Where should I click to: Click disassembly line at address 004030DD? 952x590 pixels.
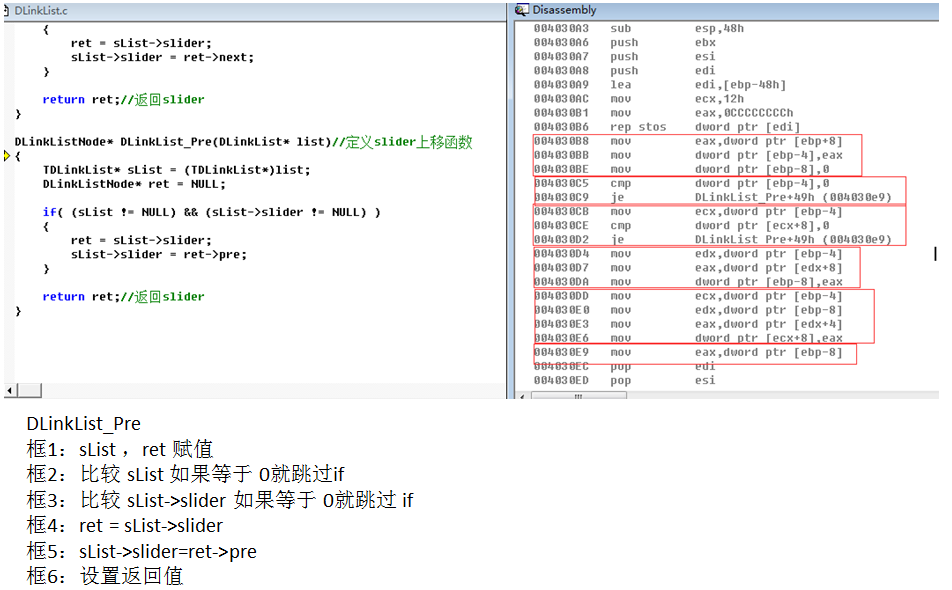pyautogui.click(x=688, y=296)
